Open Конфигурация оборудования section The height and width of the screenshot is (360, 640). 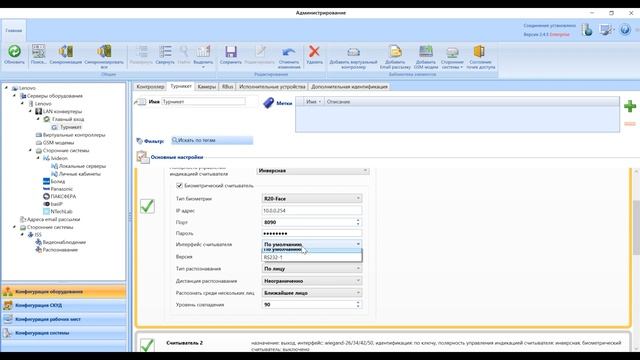[64, 291]
